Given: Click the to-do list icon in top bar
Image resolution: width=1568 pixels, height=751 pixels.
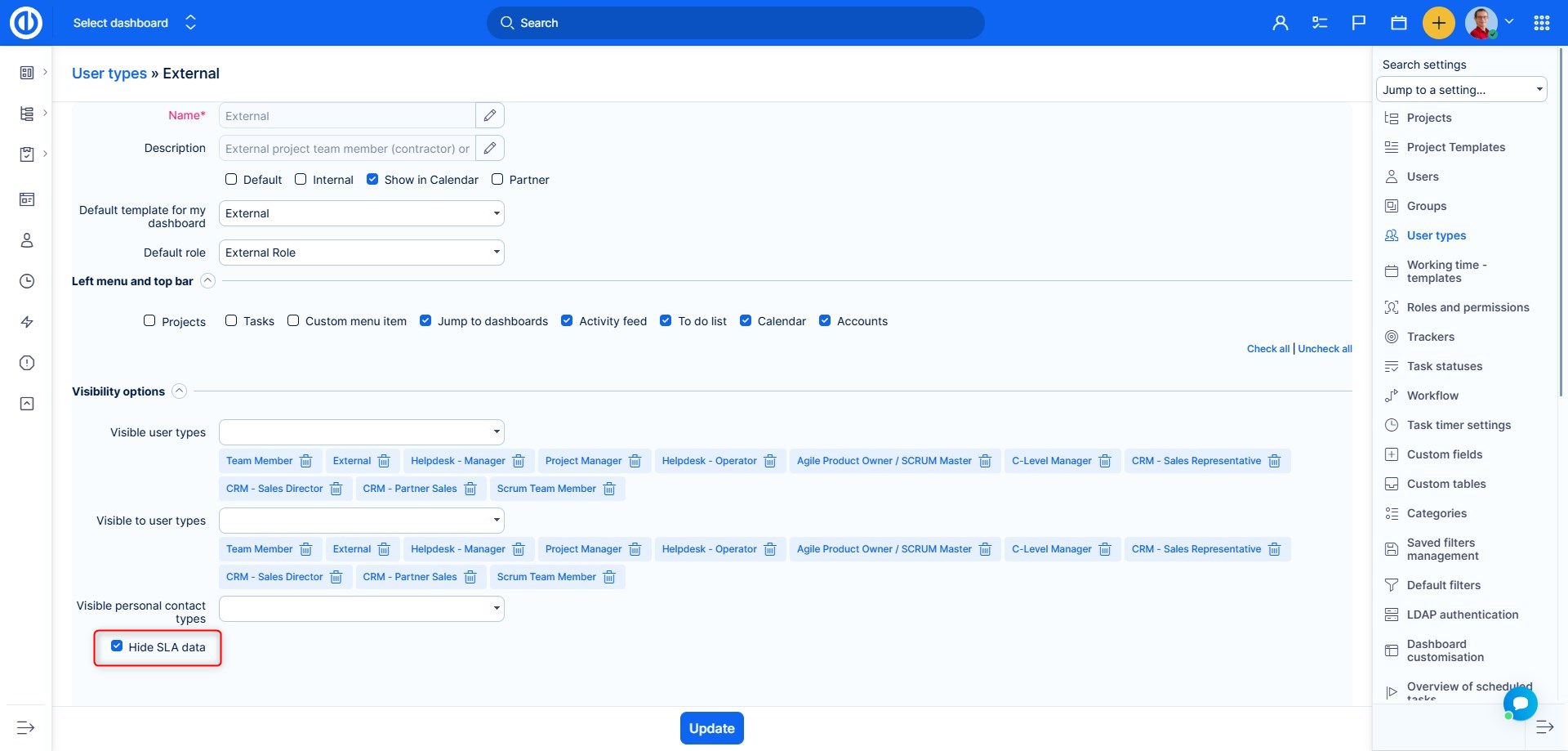Looking at the screenshot, I should (1320, 23).
